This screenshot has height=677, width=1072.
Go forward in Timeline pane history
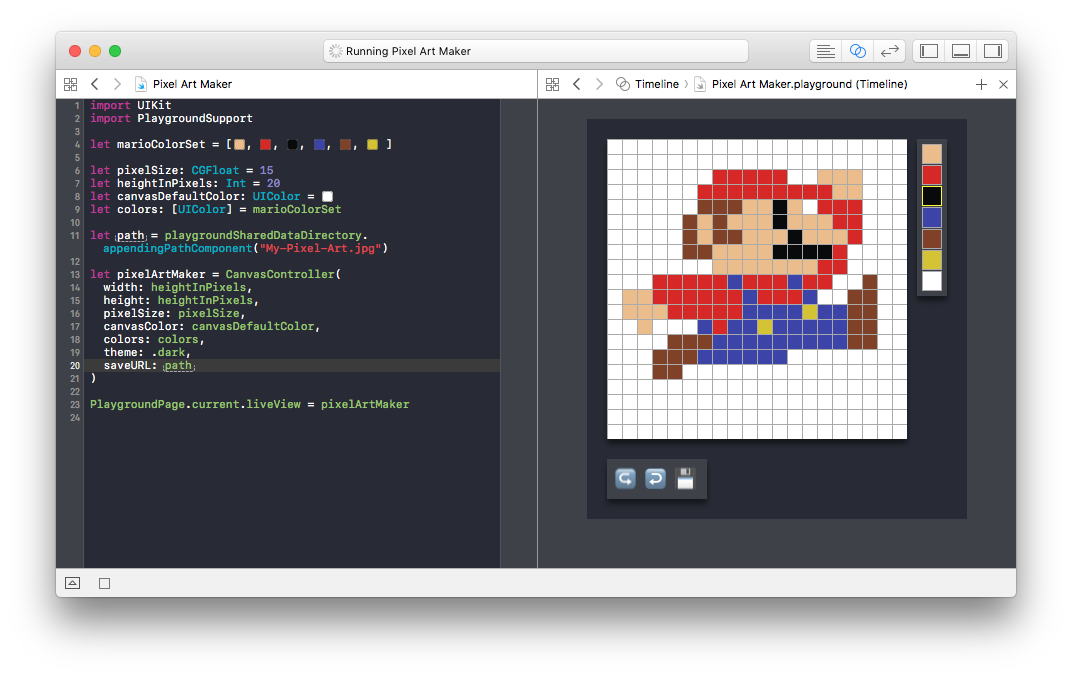click(600, 84)
